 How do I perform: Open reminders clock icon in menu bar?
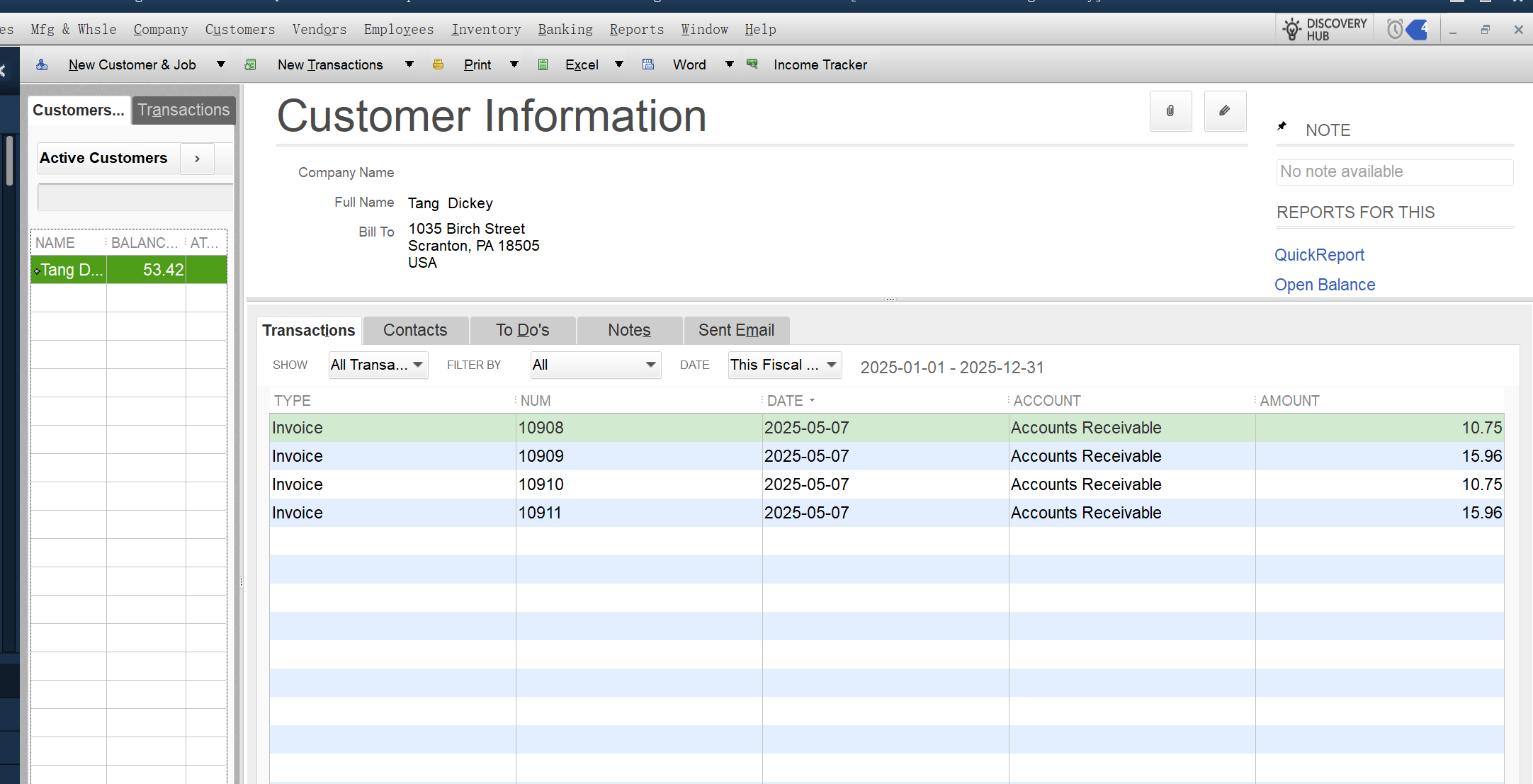click(x=1394, y=30)
